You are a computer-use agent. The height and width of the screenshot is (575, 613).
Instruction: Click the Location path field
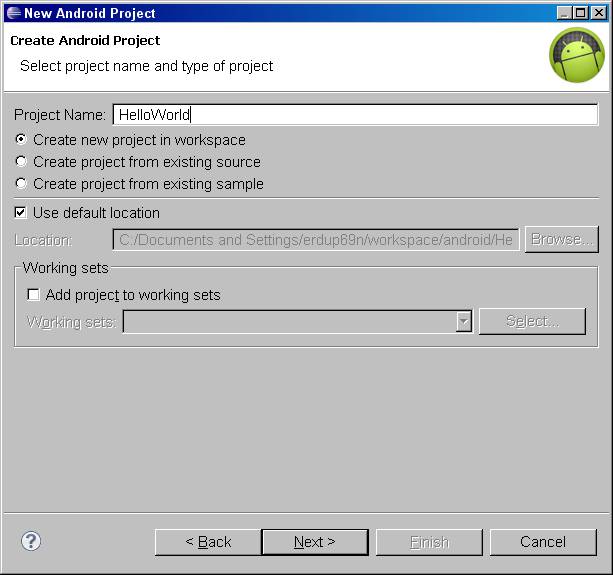pos(316,240)
